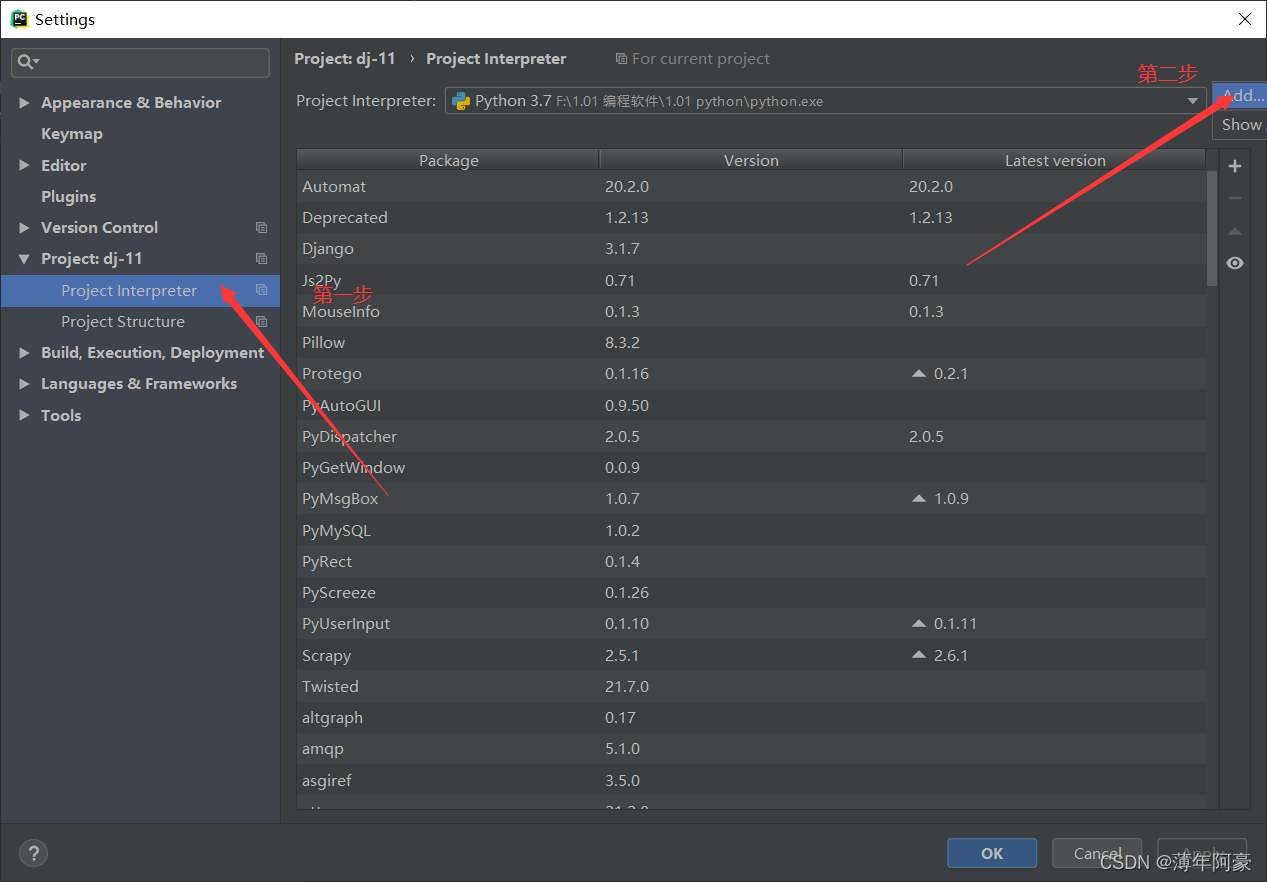Click upgrade arrow for Protego 0.2.1
The width and height of the screenshot is (1267, 882).
click(919, 374)
